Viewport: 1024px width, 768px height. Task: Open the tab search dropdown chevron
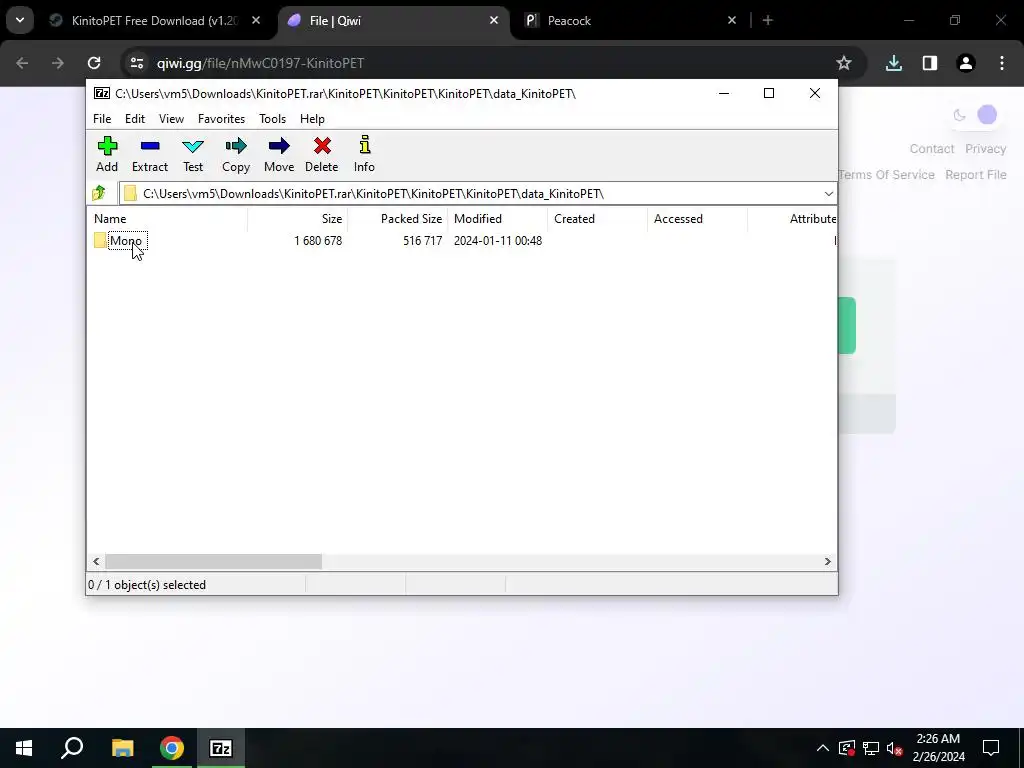[20, 20]
